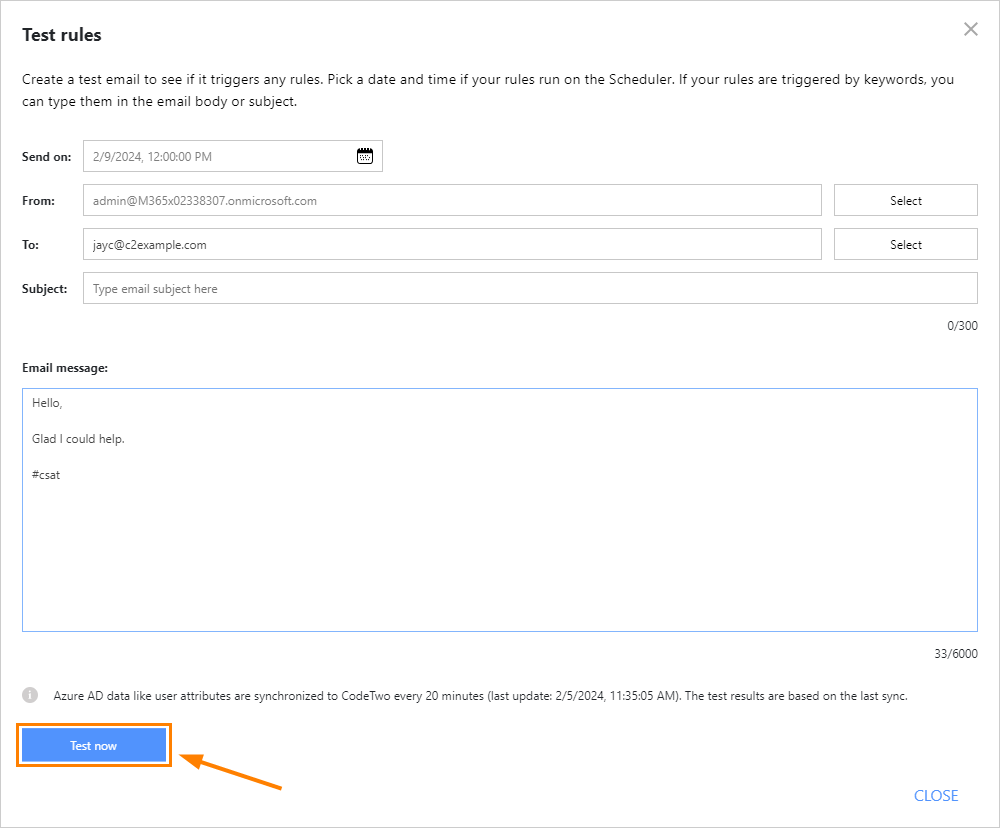
Task: Click the #csat keyword in the message
Action: [x=48, y=474]
